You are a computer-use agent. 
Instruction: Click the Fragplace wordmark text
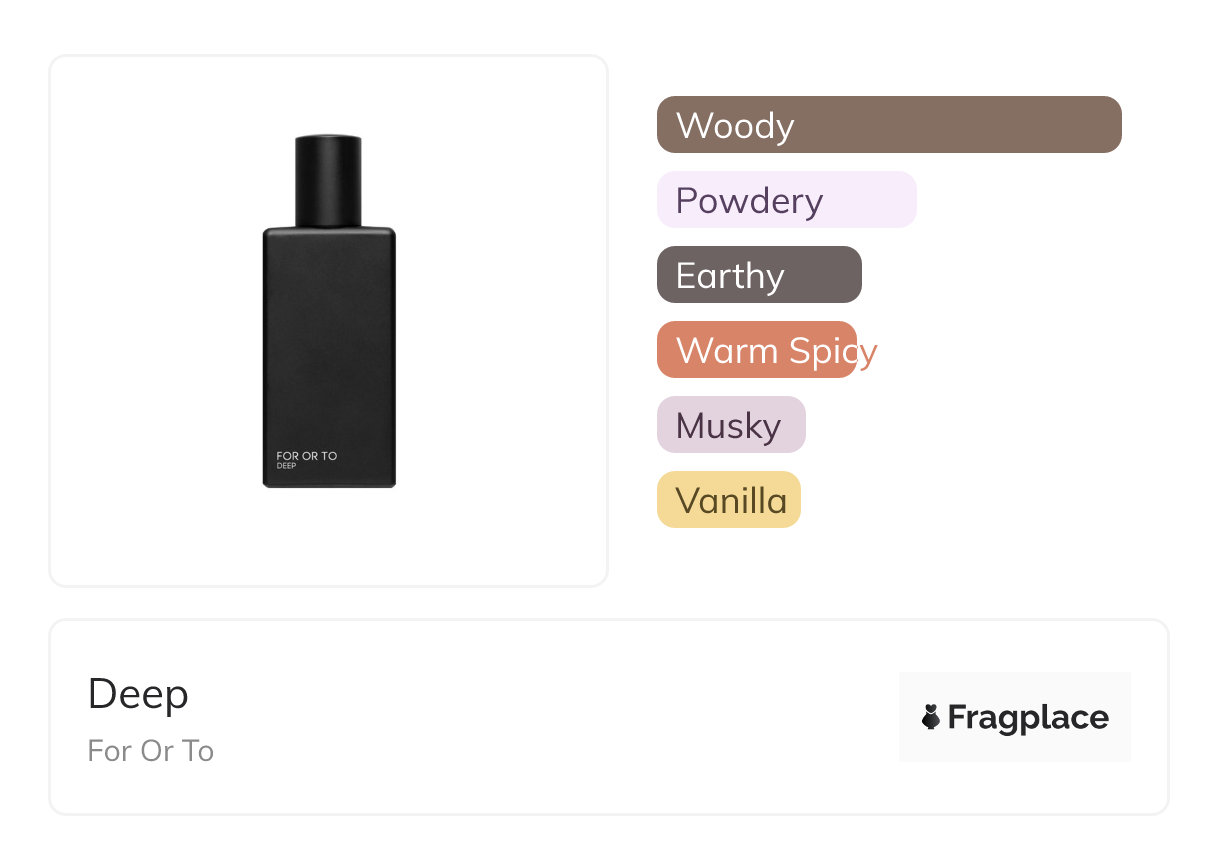(1028, 717)
